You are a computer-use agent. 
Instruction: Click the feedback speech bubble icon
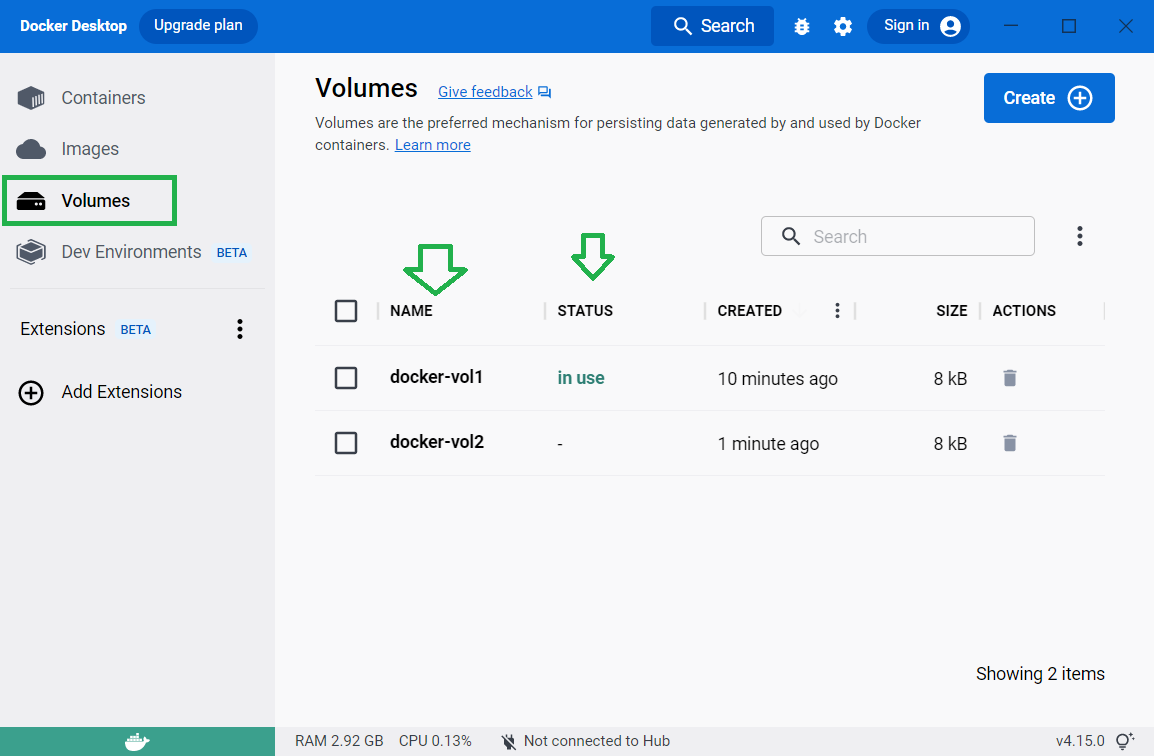tap(545, 92)
